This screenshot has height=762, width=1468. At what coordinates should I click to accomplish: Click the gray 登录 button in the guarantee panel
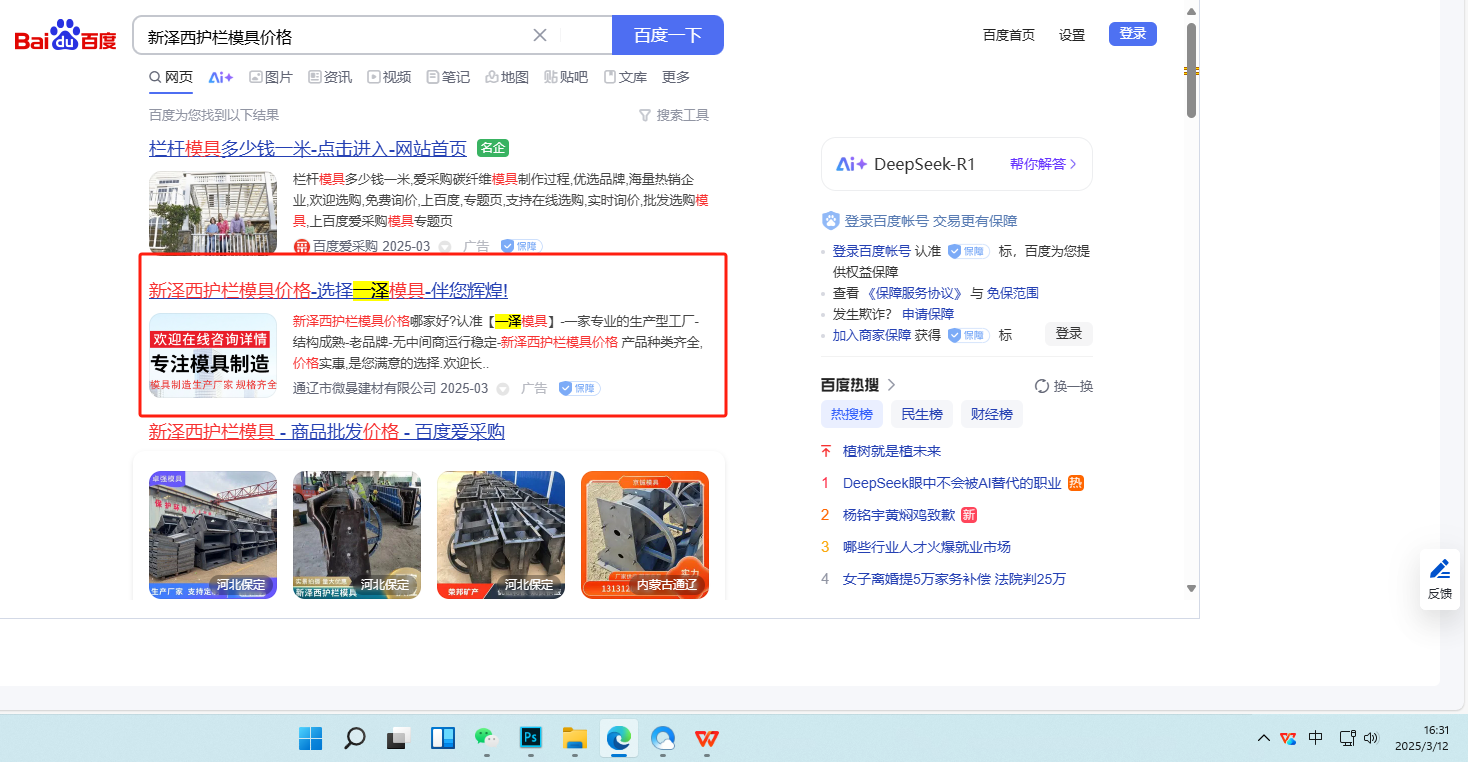(x=1069, y=334)
